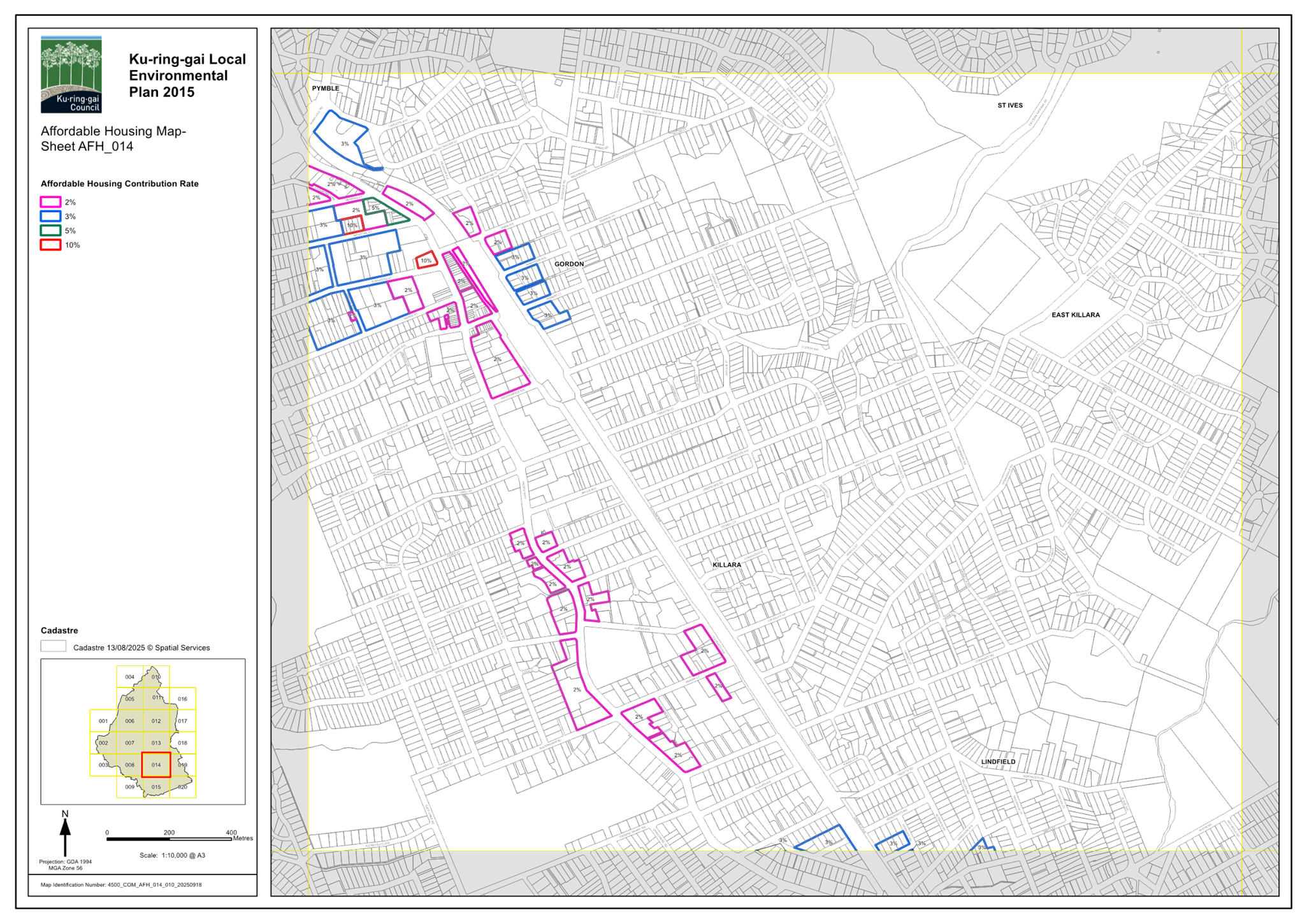Screen dimensions: 1307x924
Task: Click the scale bar
Action: [x=170, y=839]
